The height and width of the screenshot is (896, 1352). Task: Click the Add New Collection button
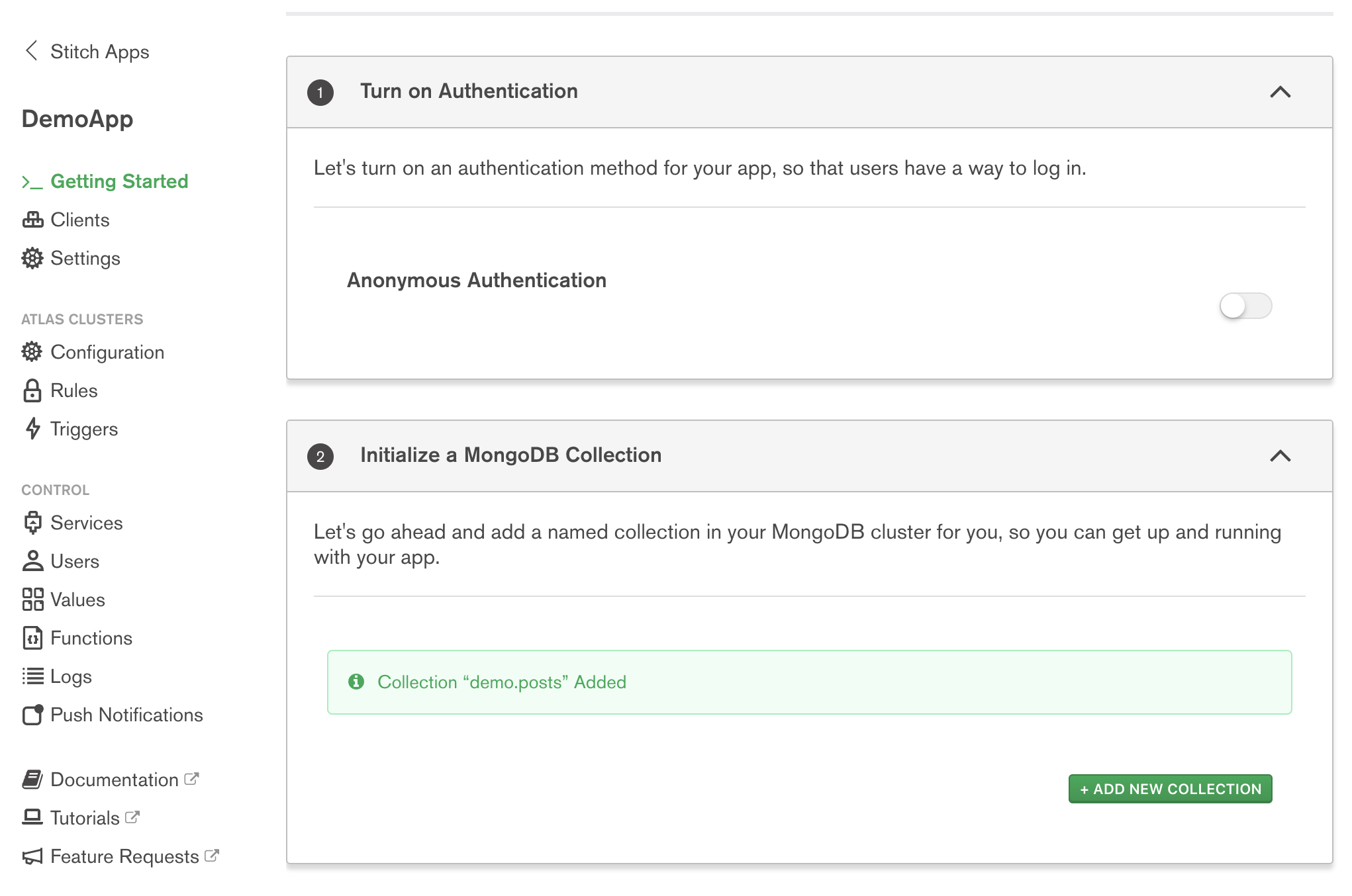coord(1170,789)
